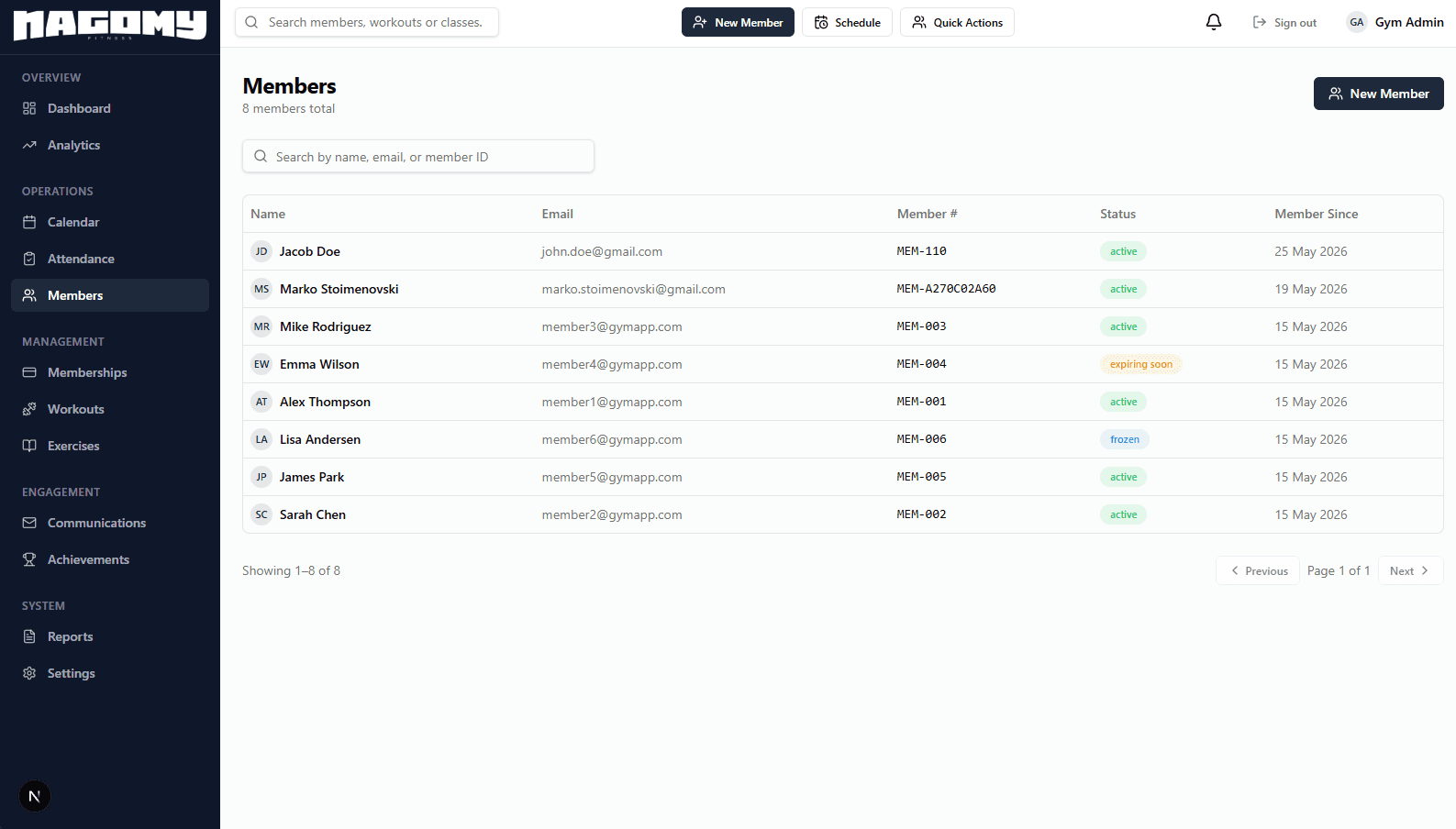The width and height of the screenshot is (1456, 829).
Task: Click New Member button beside Members heading
Action: point(1378,94)
